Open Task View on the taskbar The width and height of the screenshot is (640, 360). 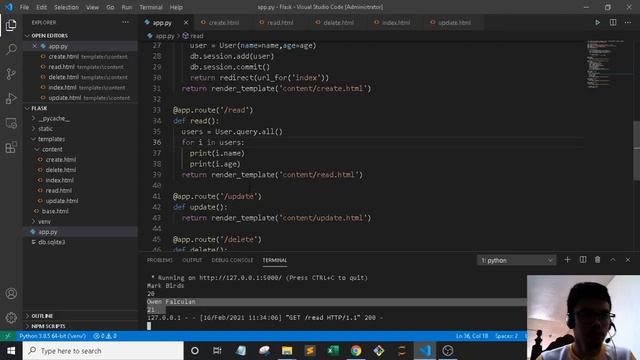[217, 351]
